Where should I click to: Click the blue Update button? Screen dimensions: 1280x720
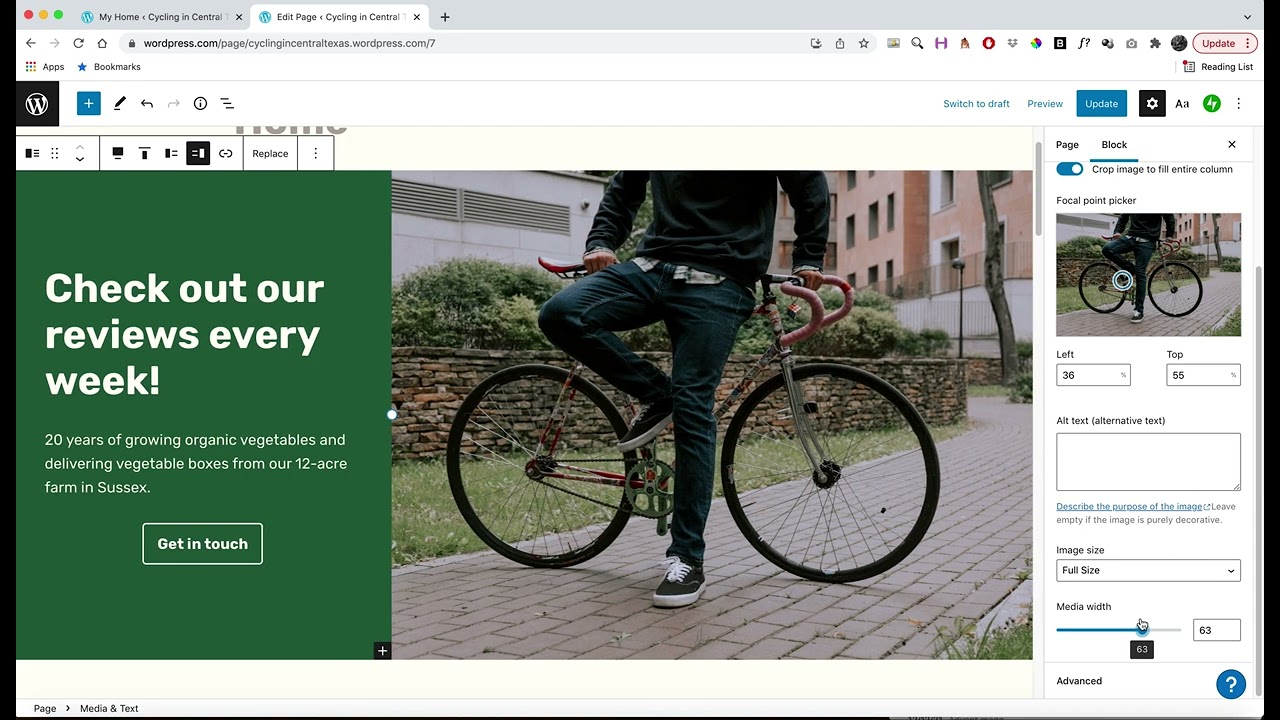coord(1101,104)
